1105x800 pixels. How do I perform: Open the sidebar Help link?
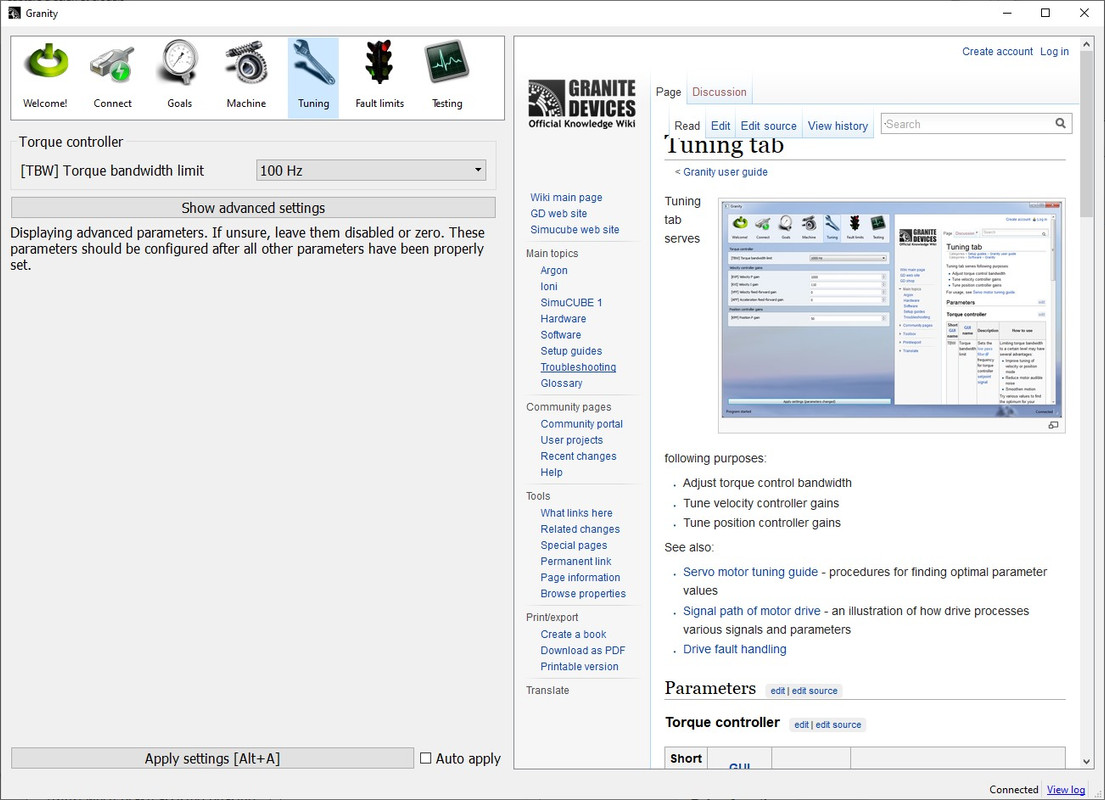[x=551, y=473]
